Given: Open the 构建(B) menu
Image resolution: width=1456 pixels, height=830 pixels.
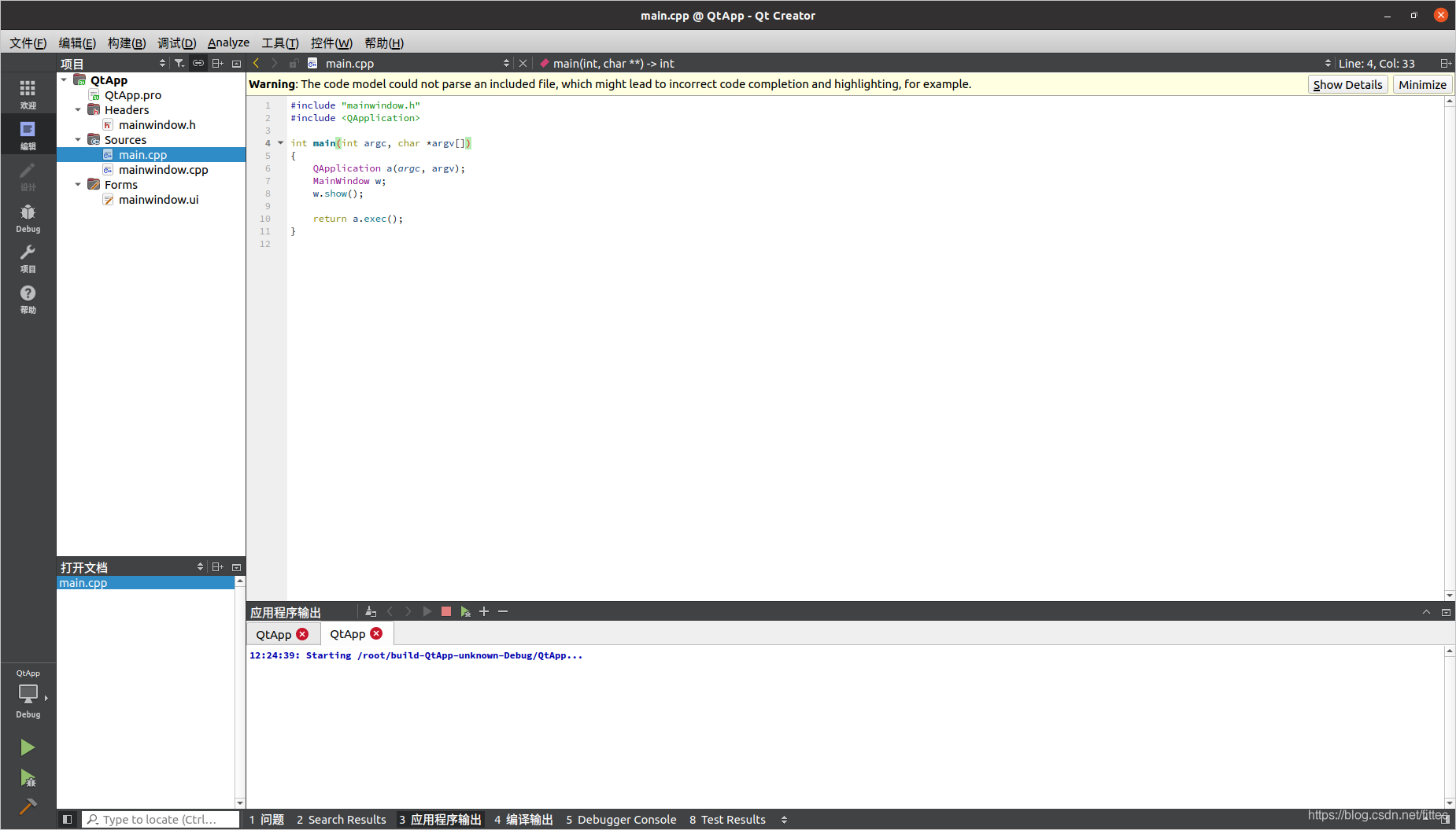Looking at the screenshot, I should [127, 42].
